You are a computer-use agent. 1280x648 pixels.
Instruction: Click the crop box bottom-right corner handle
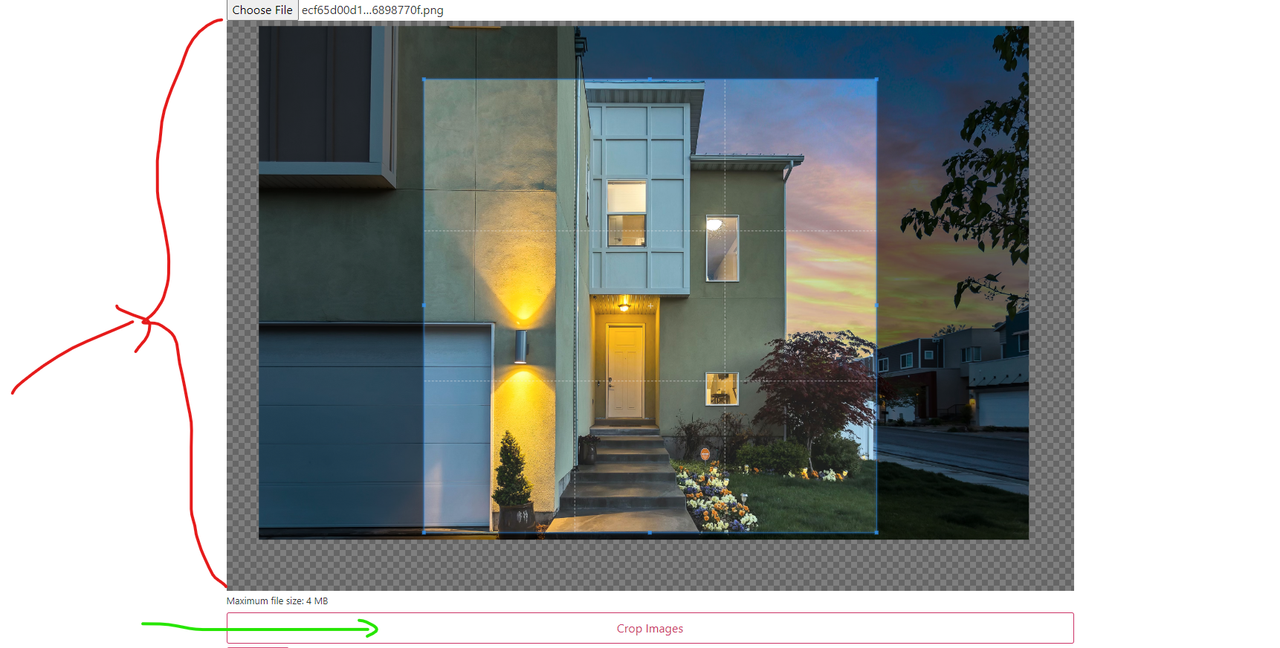click(x=877, y=532)
